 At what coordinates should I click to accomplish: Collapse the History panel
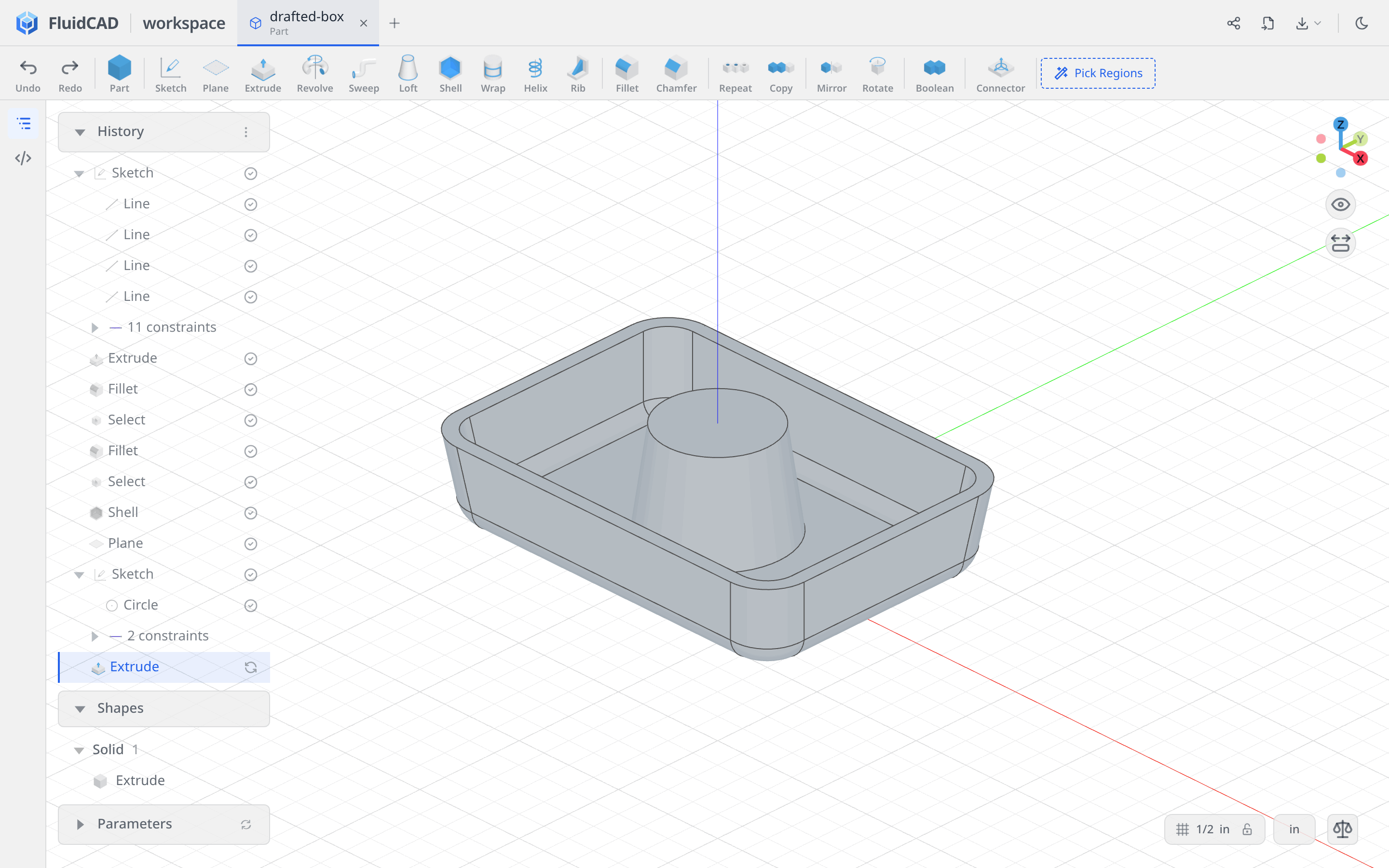coord(80,132)
